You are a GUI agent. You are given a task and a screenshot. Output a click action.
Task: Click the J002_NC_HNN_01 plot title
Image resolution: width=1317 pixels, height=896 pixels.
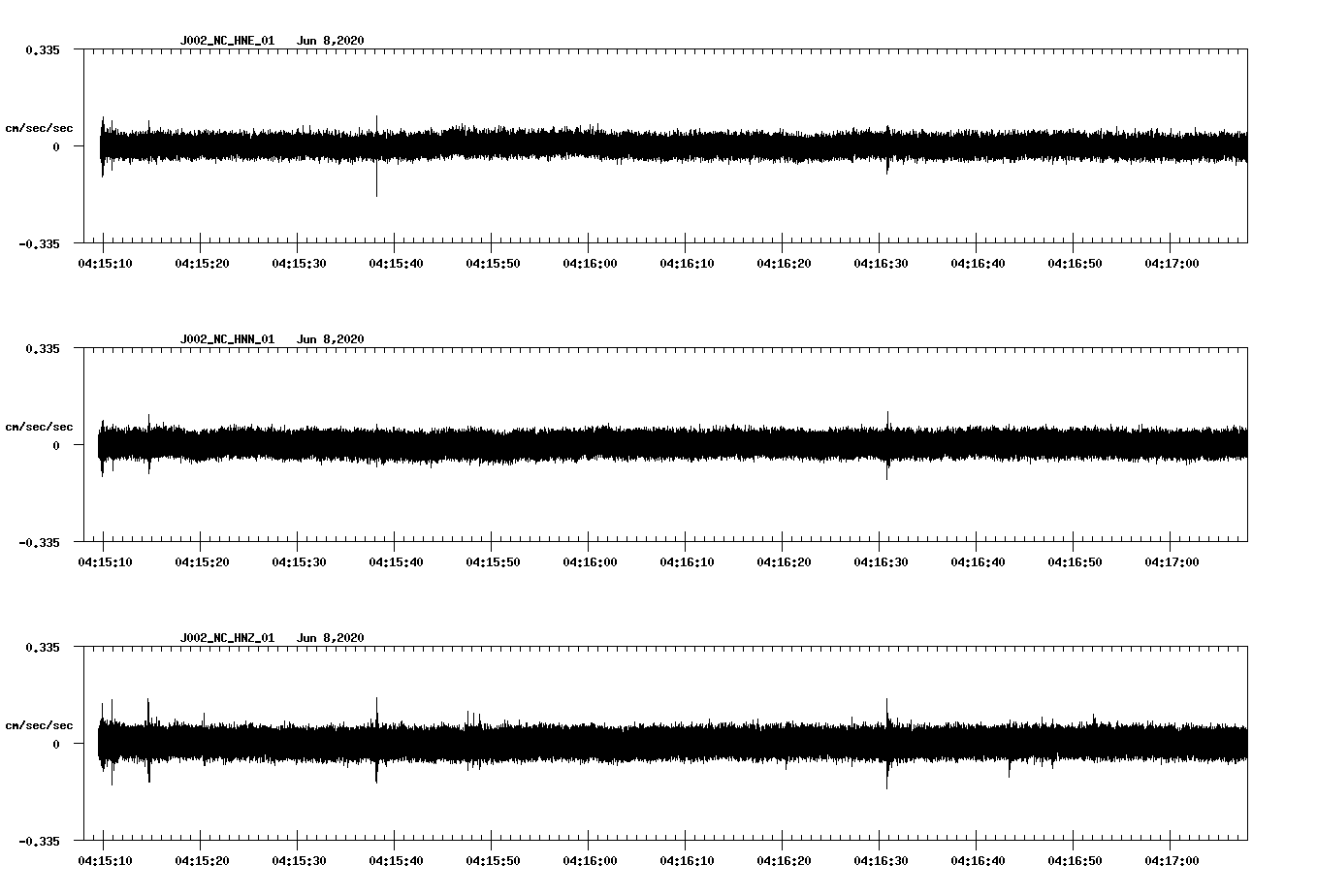[227, 339]
